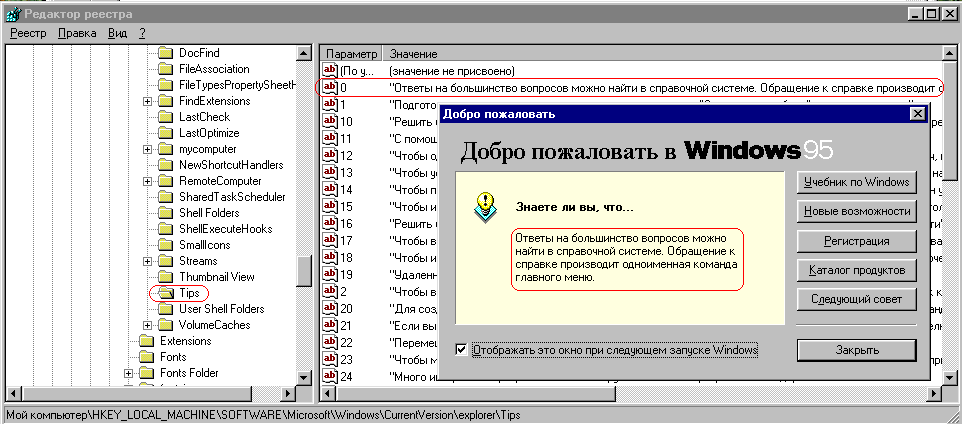Click the Shell Folders folder icon
Image resolution: width=962 pixels, height=424 pixels.
[x=166, y=212]
